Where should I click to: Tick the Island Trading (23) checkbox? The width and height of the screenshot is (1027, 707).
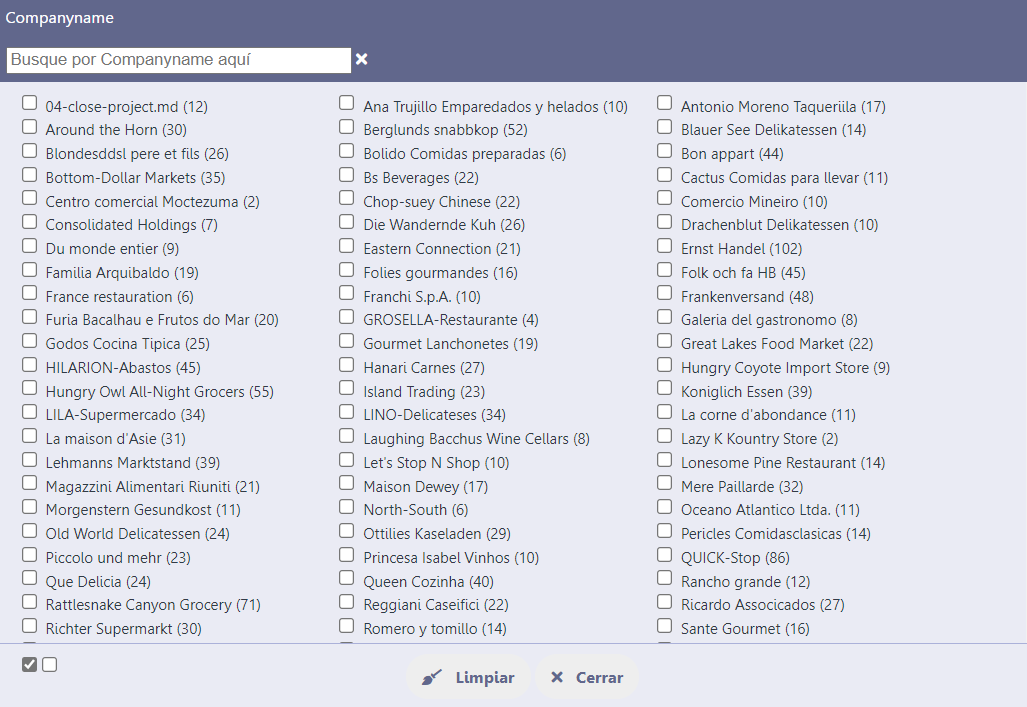pyautogui.click(x=347, y=389)
